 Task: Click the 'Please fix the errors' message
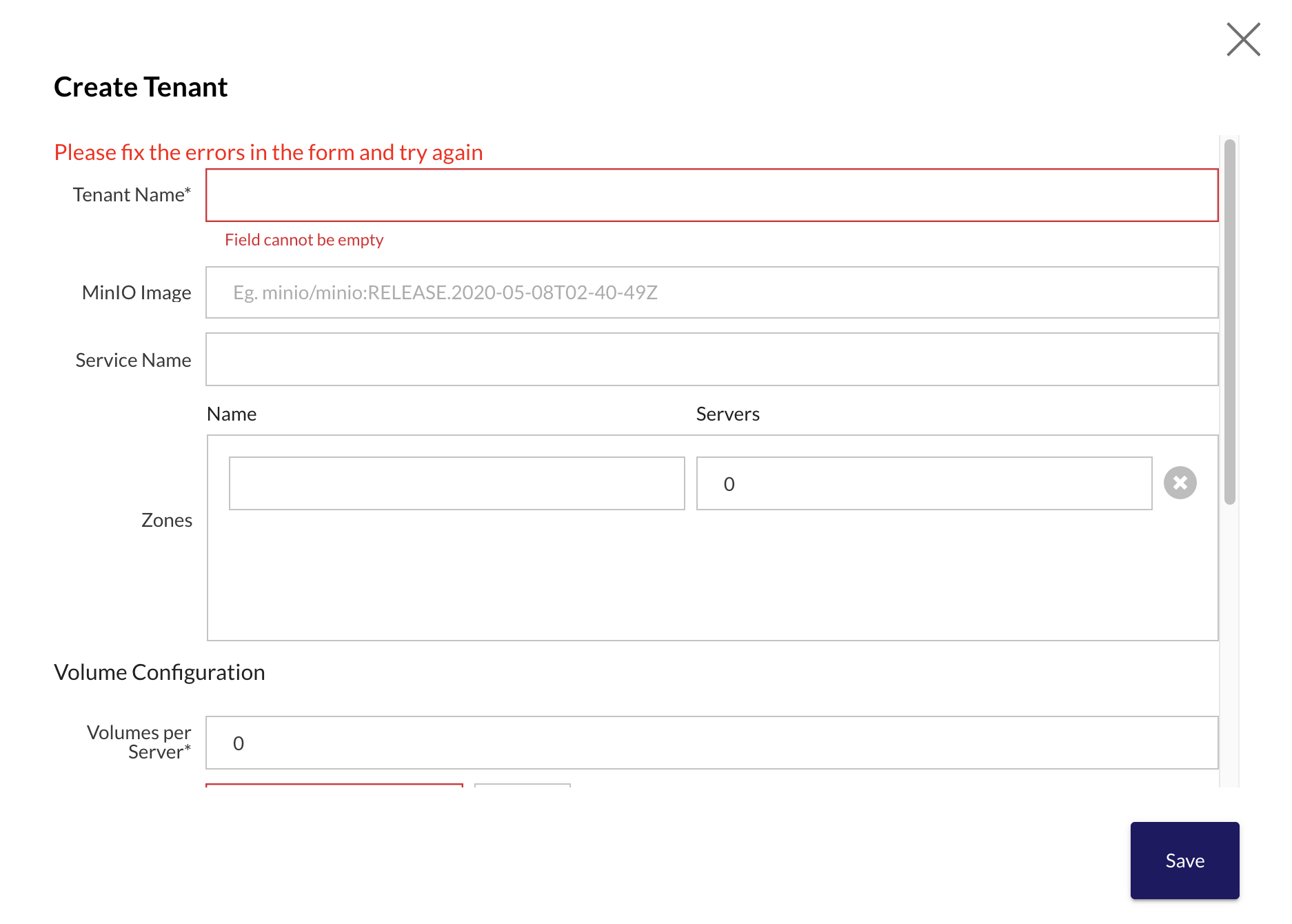click(268, 152)
